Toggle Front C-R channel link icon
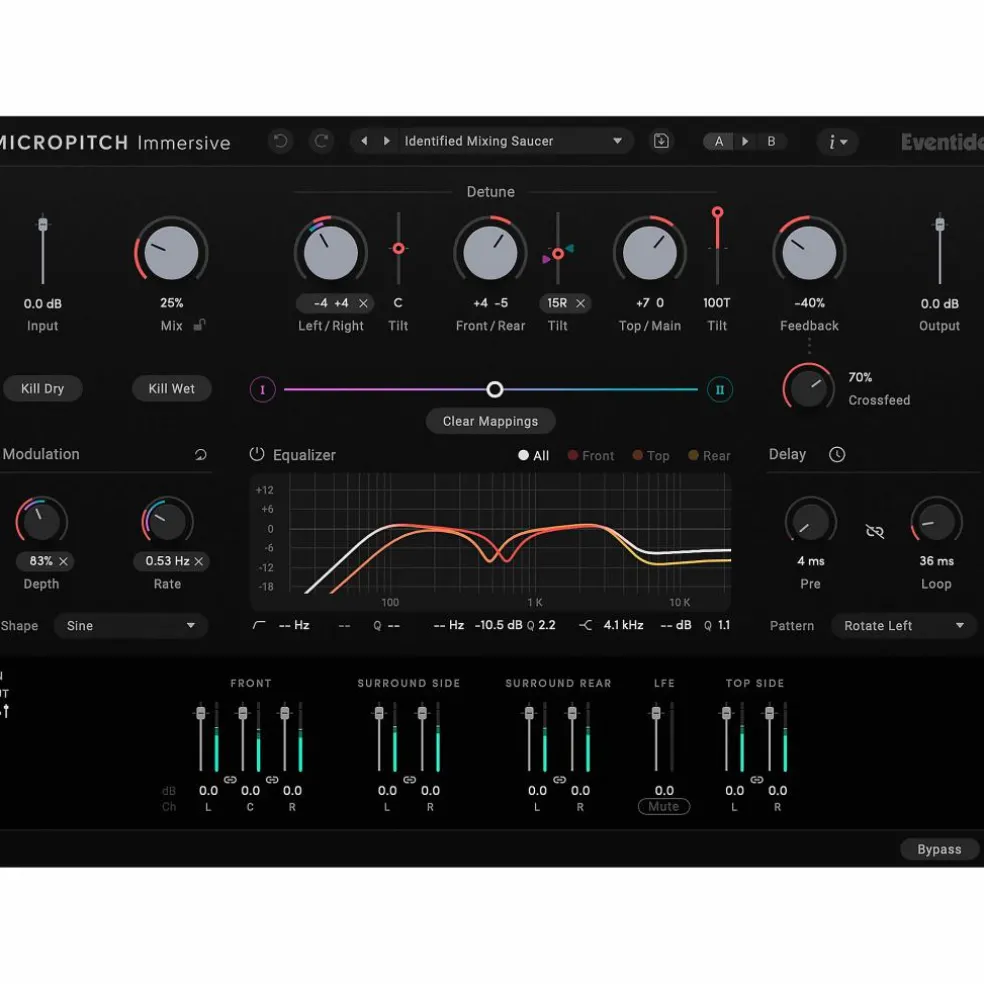984x984 pixels. 272,779
